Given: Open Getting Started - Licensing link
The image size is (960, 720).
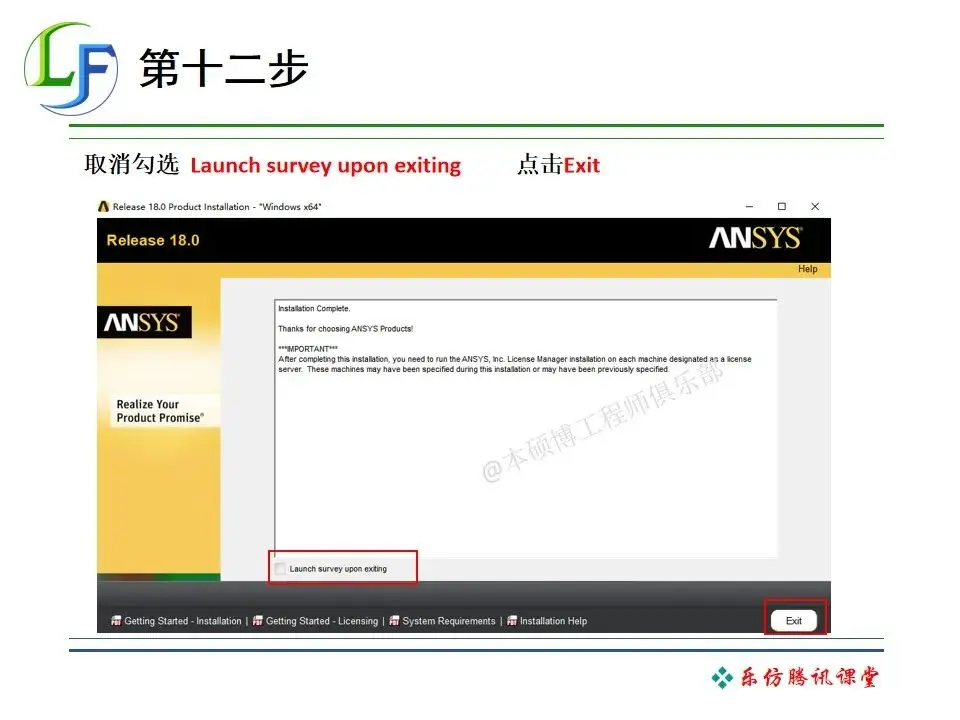Looking at the screenshot, I should 322,621.
